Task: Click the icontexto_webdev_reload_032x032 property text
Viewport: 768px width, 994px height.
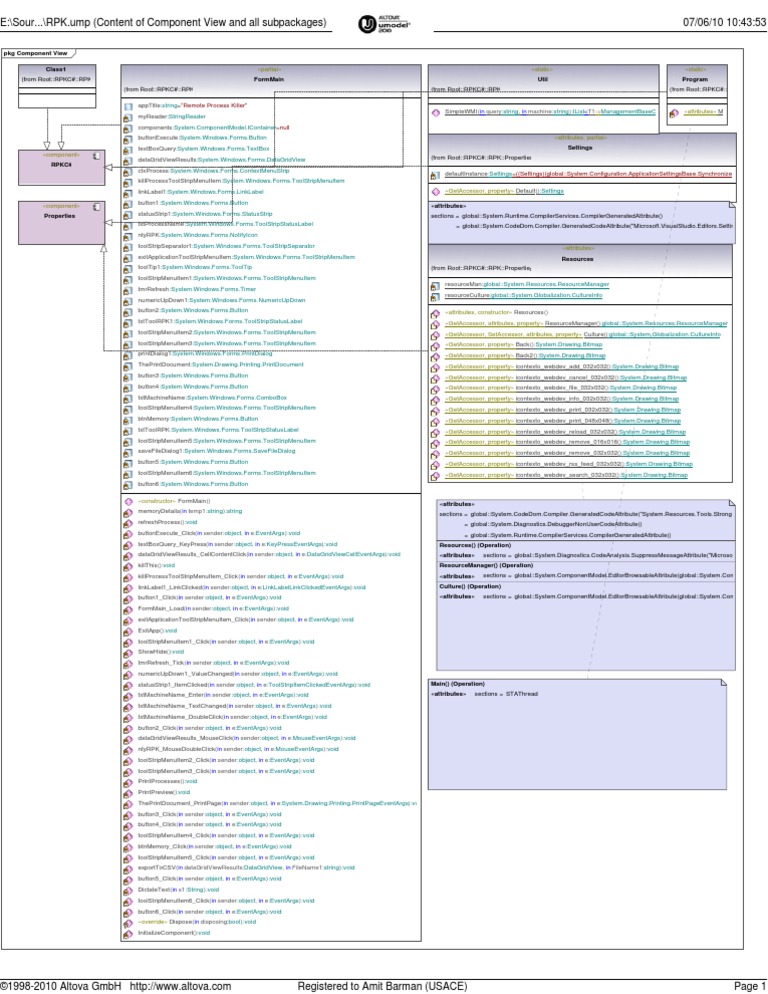Action: [x=564, y=432]
